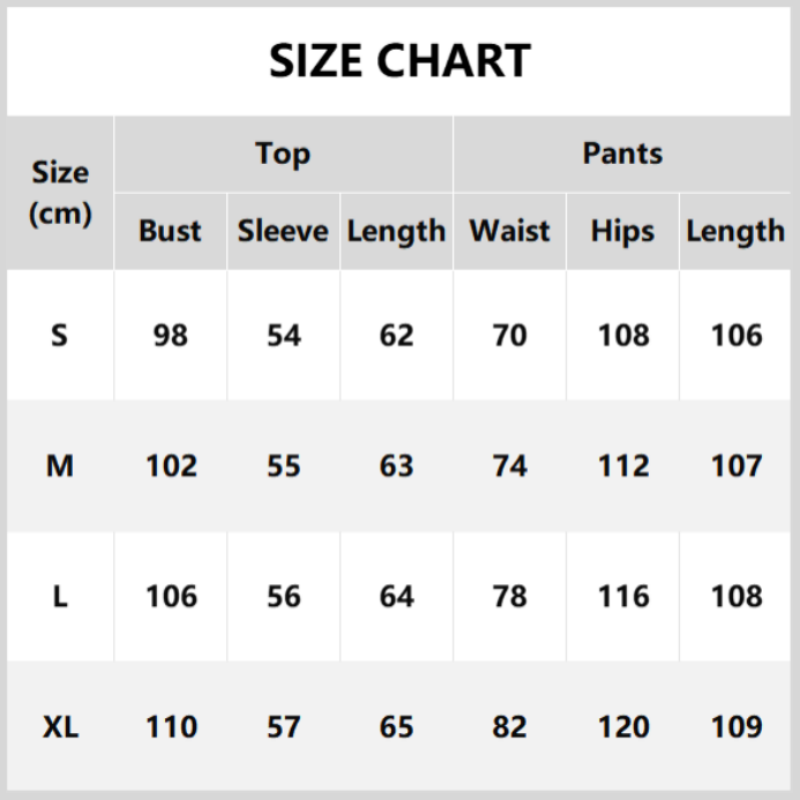
Task: Click the Hips column header
Action: pos(622,231)
